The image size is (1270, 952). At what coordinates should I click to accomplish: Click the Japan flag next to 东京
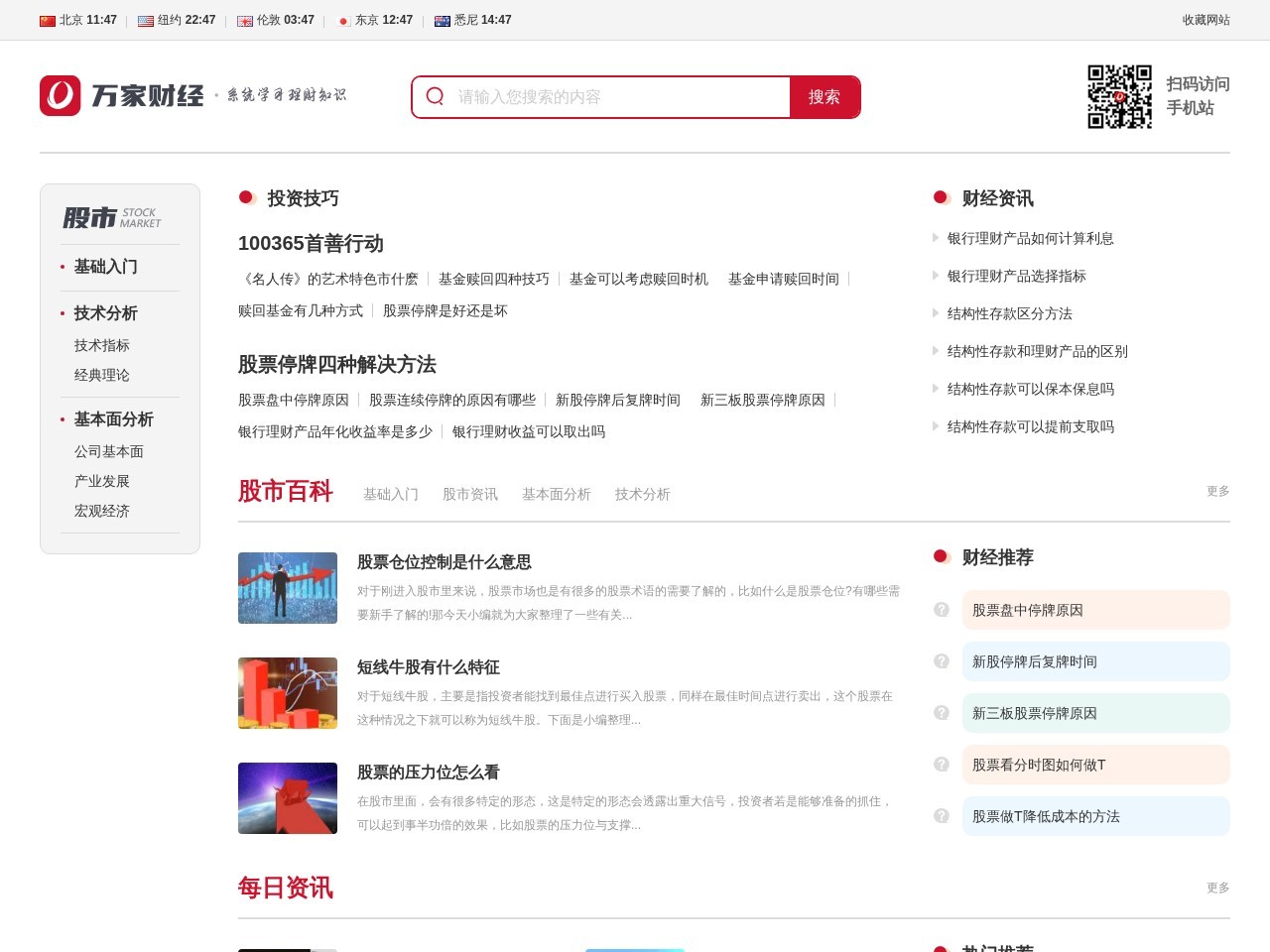coord(343,21)
